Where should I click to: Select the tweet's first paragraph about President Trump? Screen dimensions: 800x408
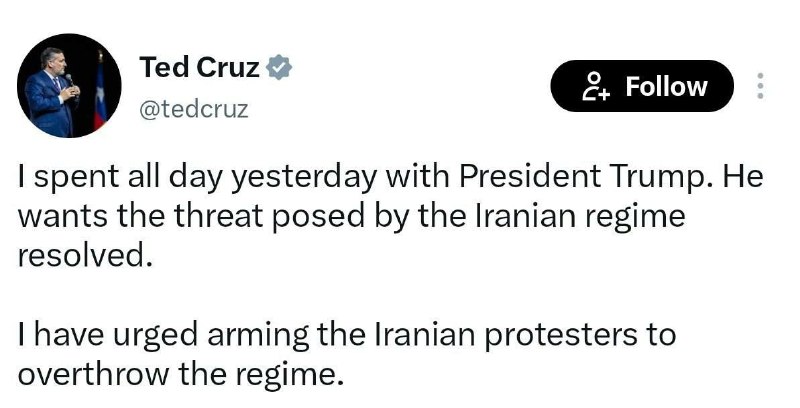tap(391, 216)
